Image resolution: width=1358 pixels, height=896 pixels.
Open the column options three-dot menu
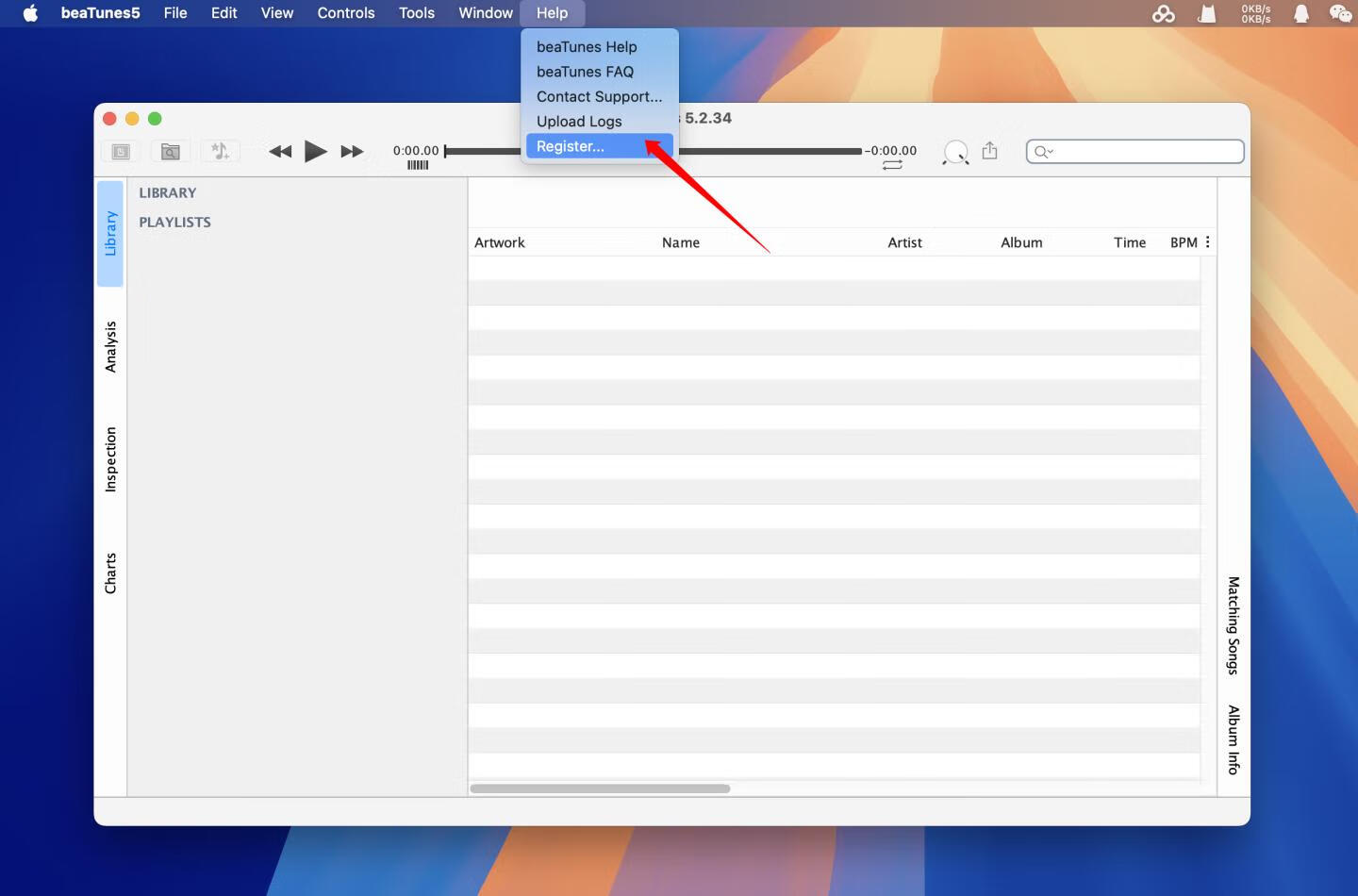(1207, 242)
